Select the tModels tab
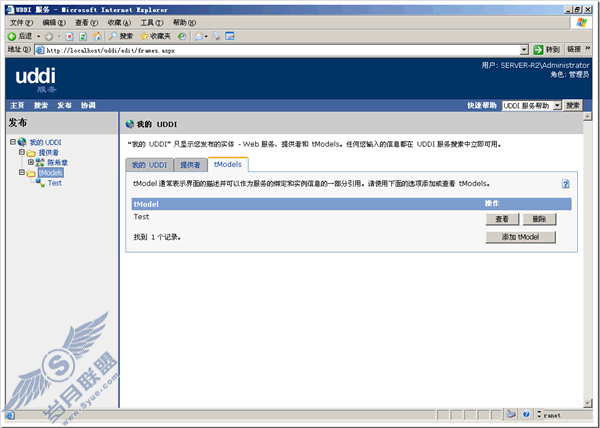600x428 pixels. coord(228,164)
